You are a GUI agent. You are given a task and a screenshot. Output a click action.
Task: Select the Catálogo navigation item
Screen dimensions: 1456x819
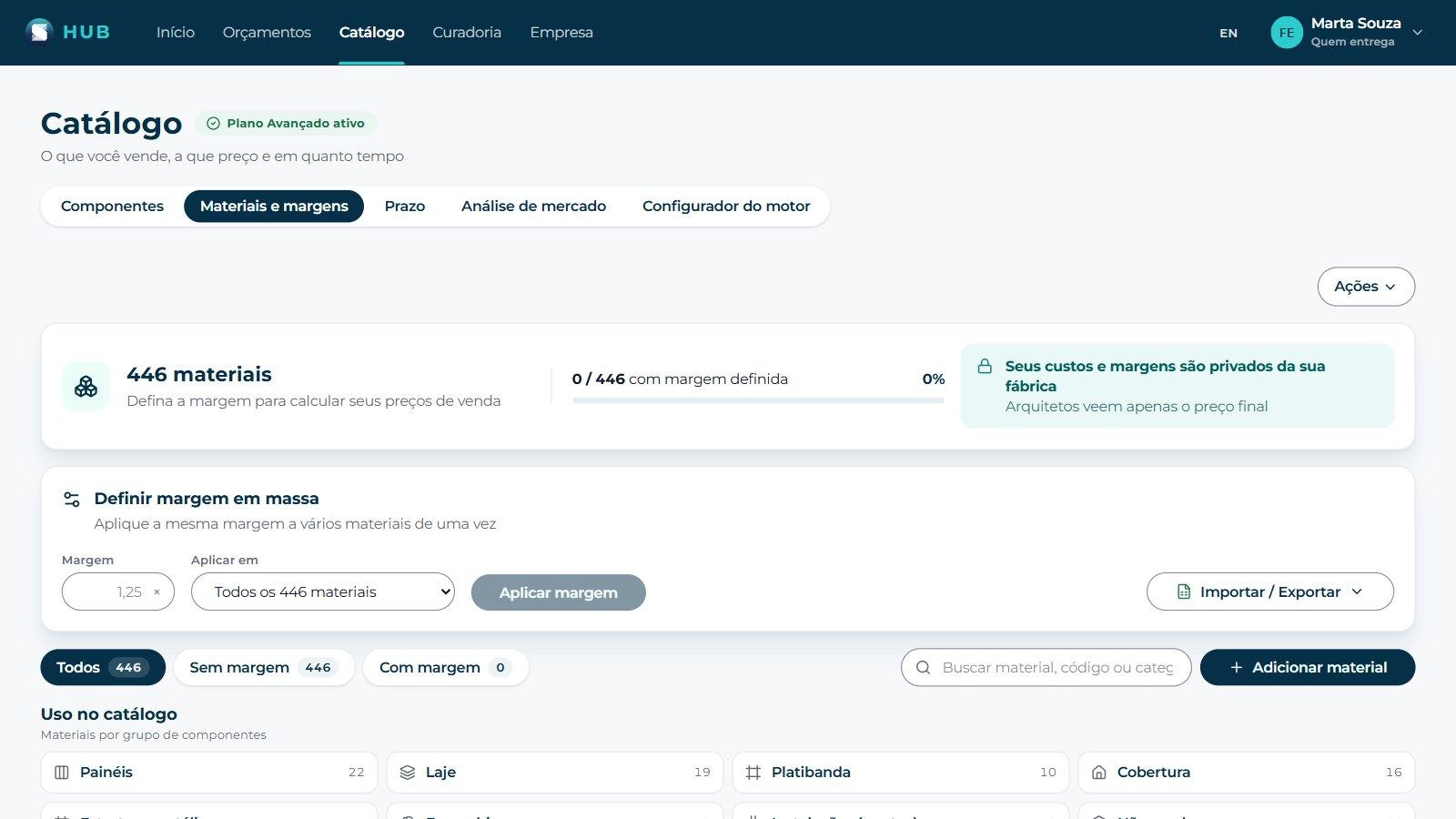pos(371,32)
